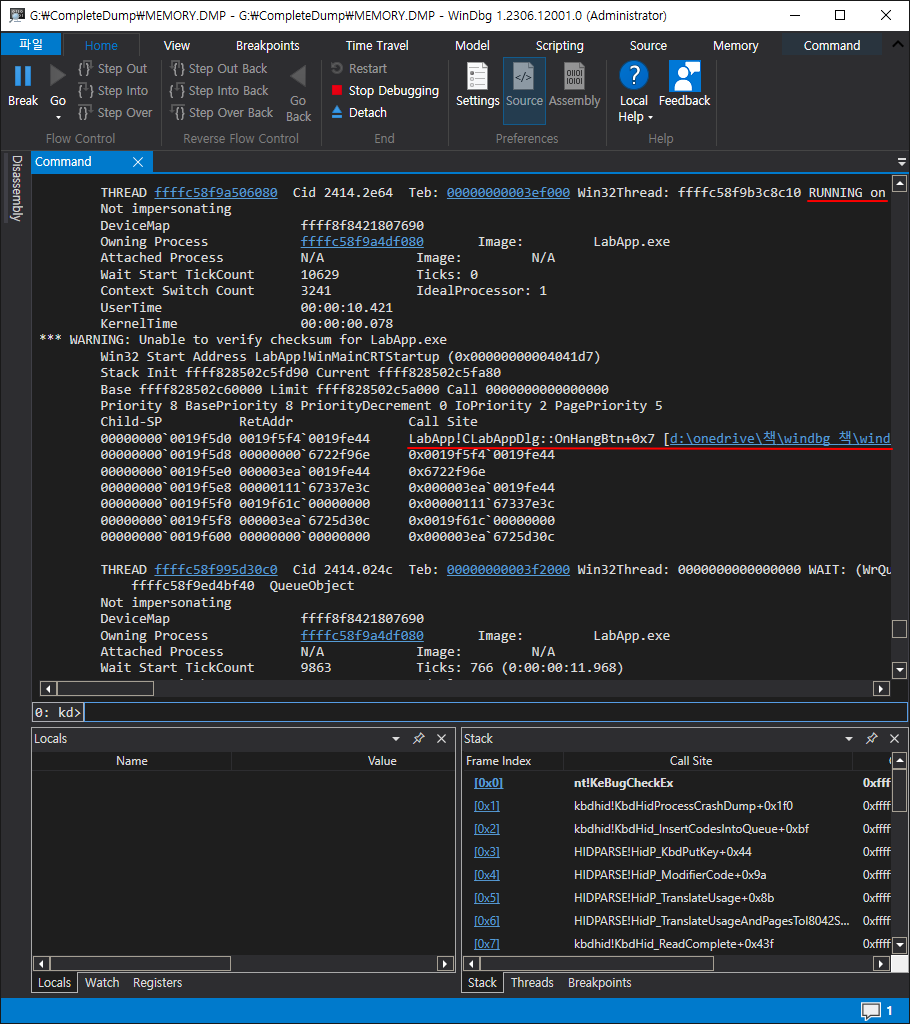Open the feedback chat icon in status bar
The height and width of the screenshot is (1024, 910).
coord(871,1011)
